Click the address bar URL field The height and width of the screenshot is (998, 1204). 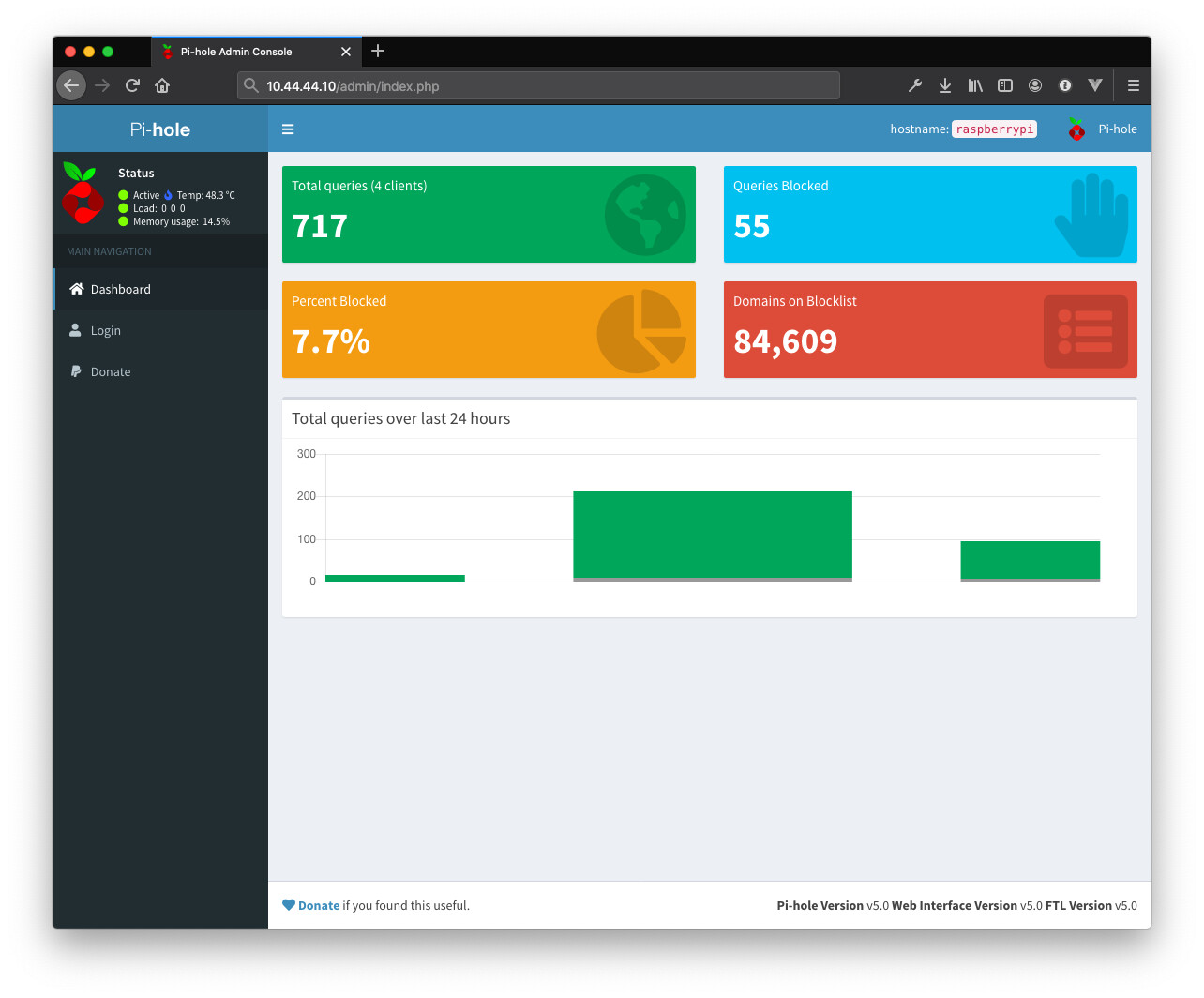[x=538, y=85]
